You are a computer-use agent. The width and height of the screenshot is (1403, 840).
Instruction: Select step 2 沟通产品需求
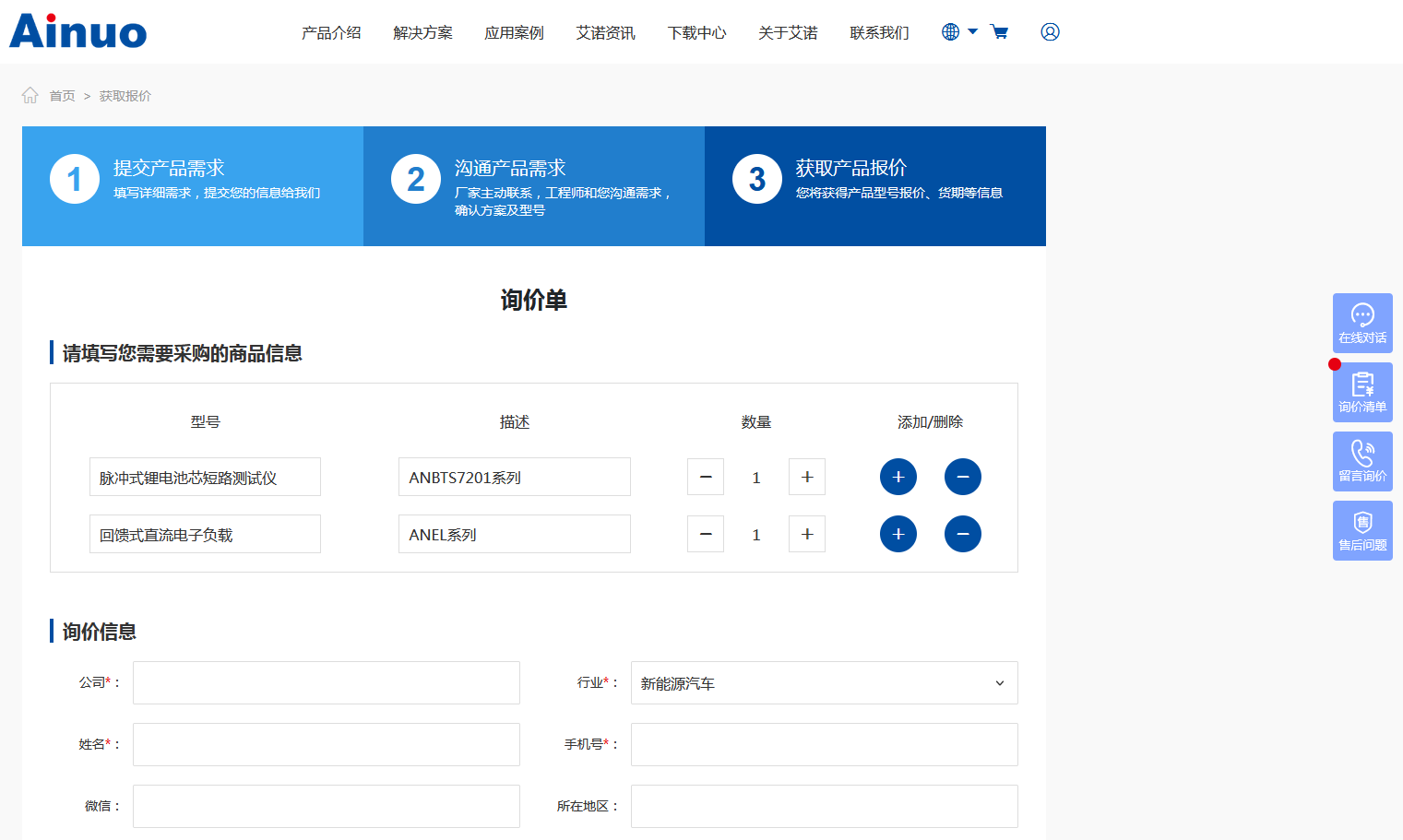534,186
